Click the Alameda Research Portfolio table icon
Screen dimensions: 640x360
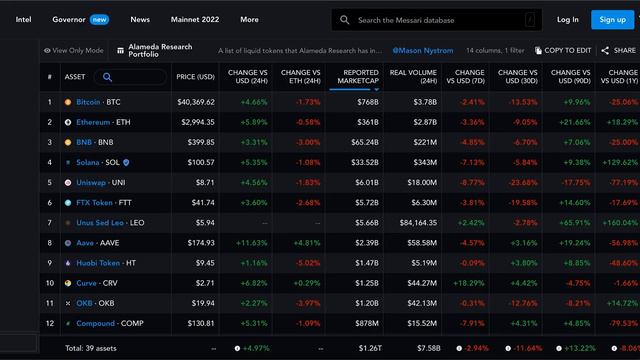[120, 51]
